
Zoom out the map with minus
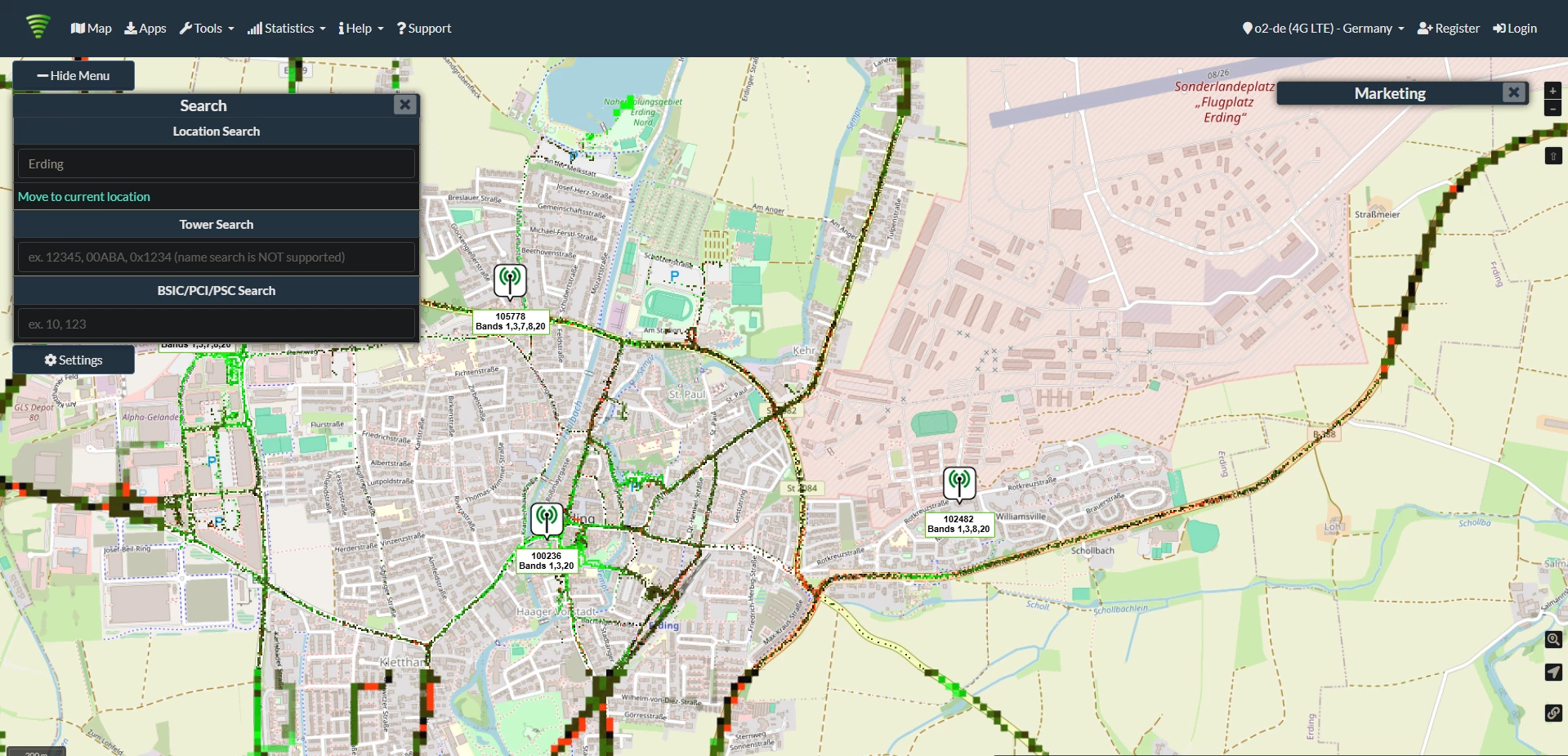[1553, 109]
